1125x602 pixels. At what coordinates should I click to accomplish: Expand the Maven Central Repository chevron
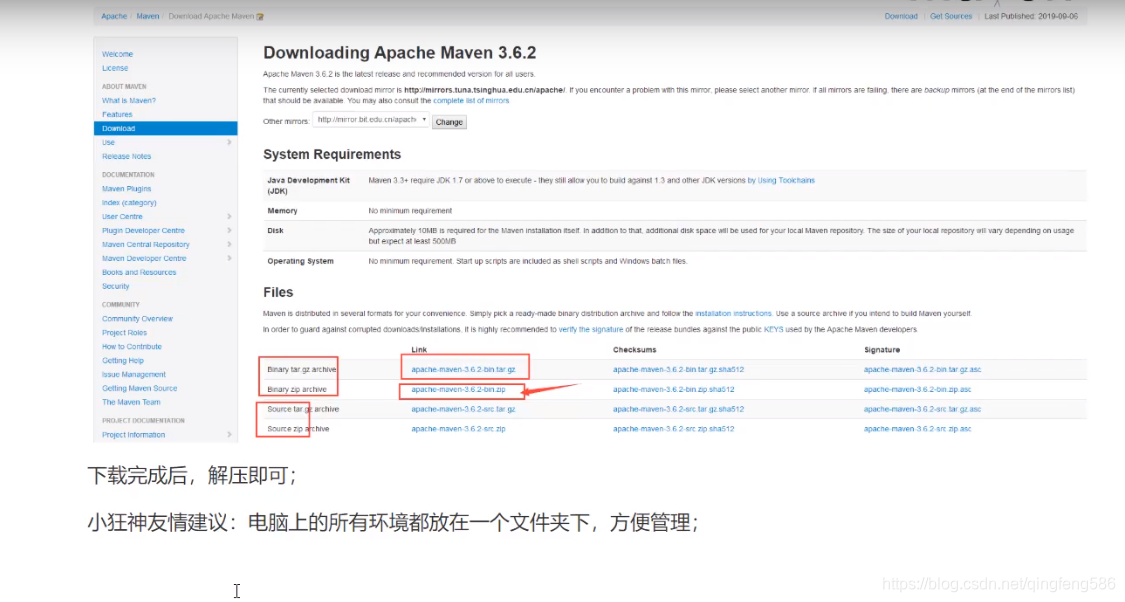coord(229,244)
